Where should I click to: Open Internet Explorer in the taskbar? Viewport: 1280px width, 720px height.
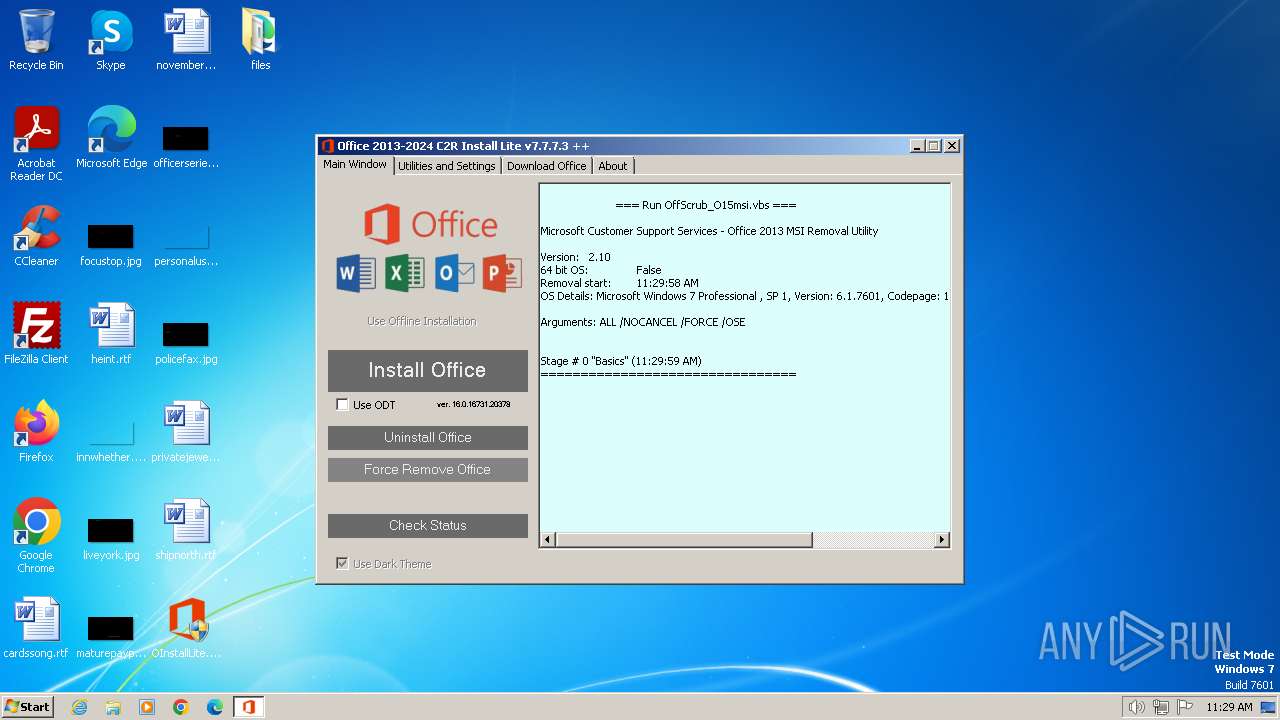[x=79, y=707]
